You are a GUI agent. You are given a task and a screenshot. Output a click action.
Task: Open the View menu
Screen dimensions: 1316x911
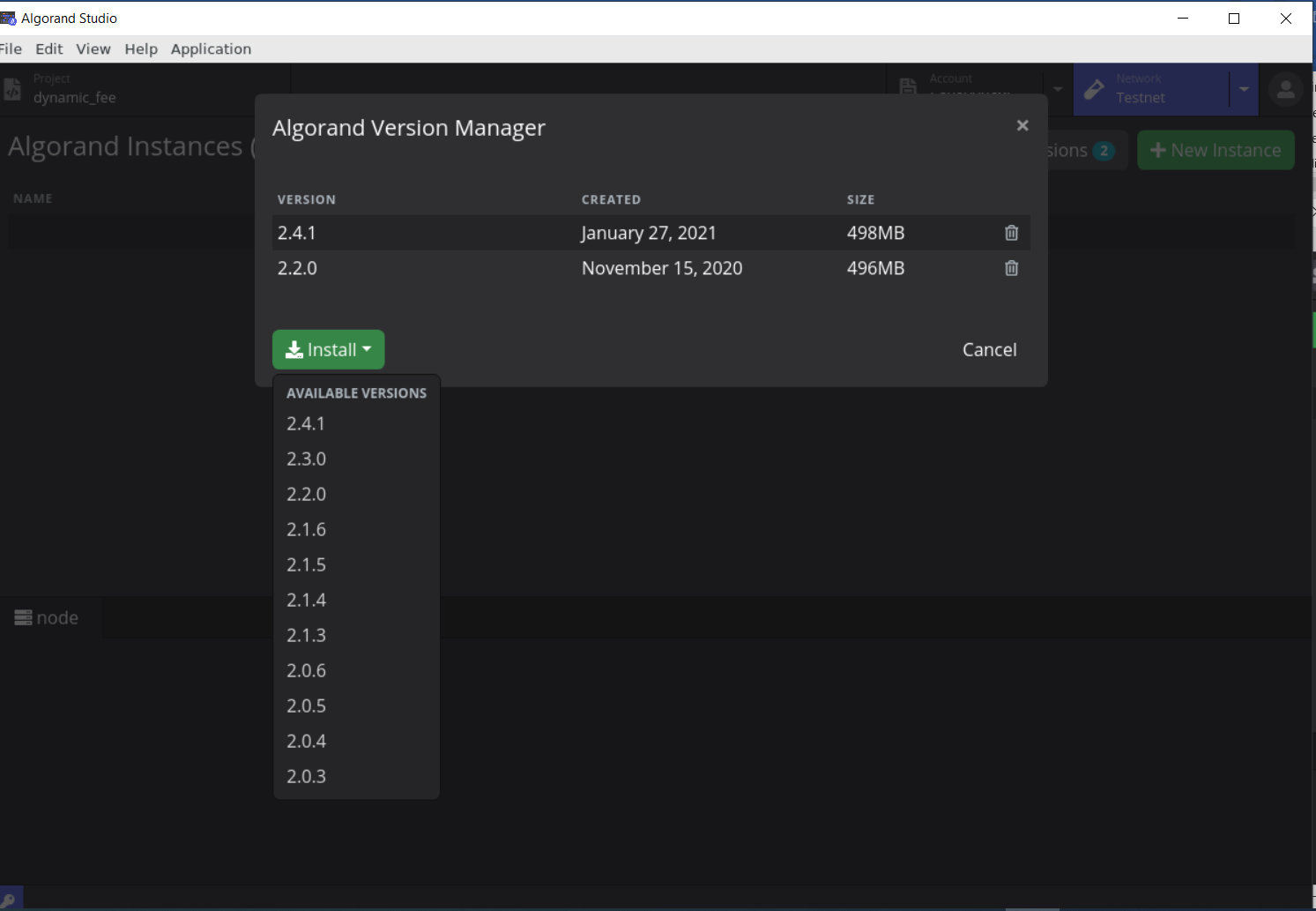coord(93,49)
